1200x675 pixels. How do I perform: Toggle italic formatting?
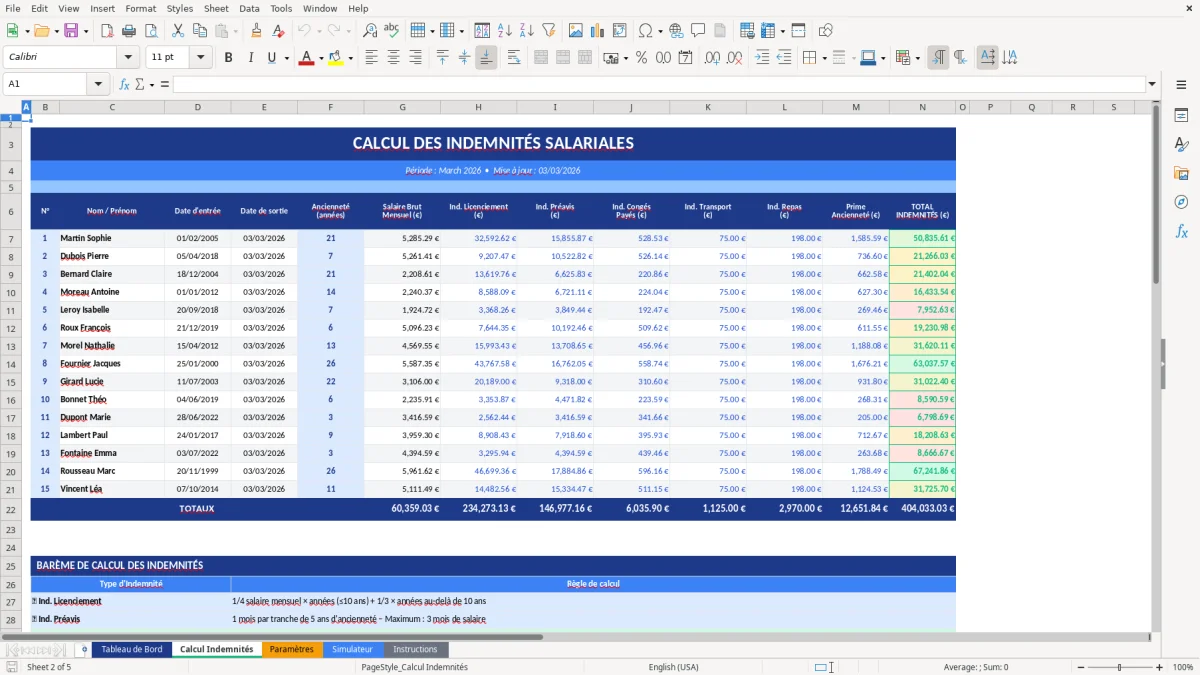point(249,57)
